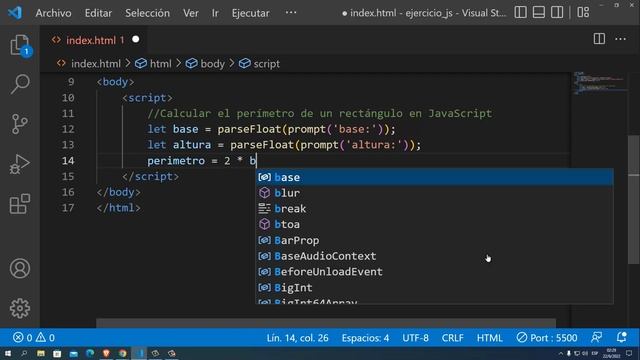
Task: Select the base suggestion
Action: coord(434,177)
